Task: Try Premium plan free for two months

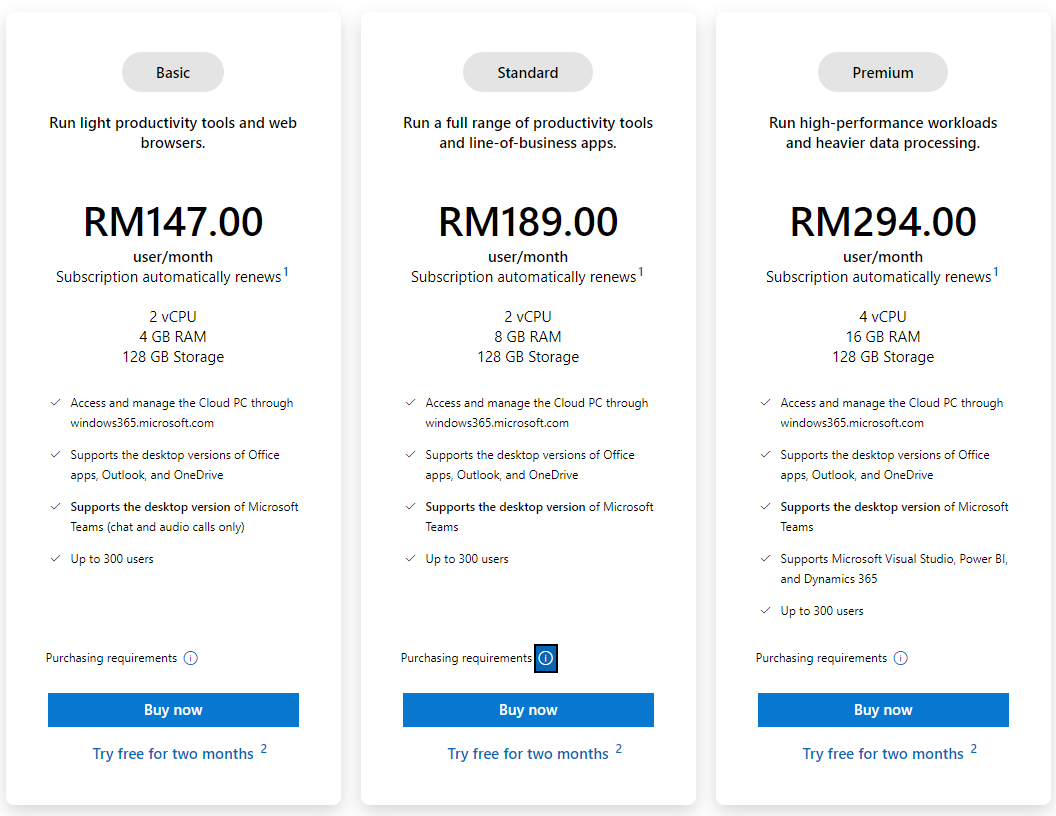Action: pyautogui.click(x=883, y=753)
